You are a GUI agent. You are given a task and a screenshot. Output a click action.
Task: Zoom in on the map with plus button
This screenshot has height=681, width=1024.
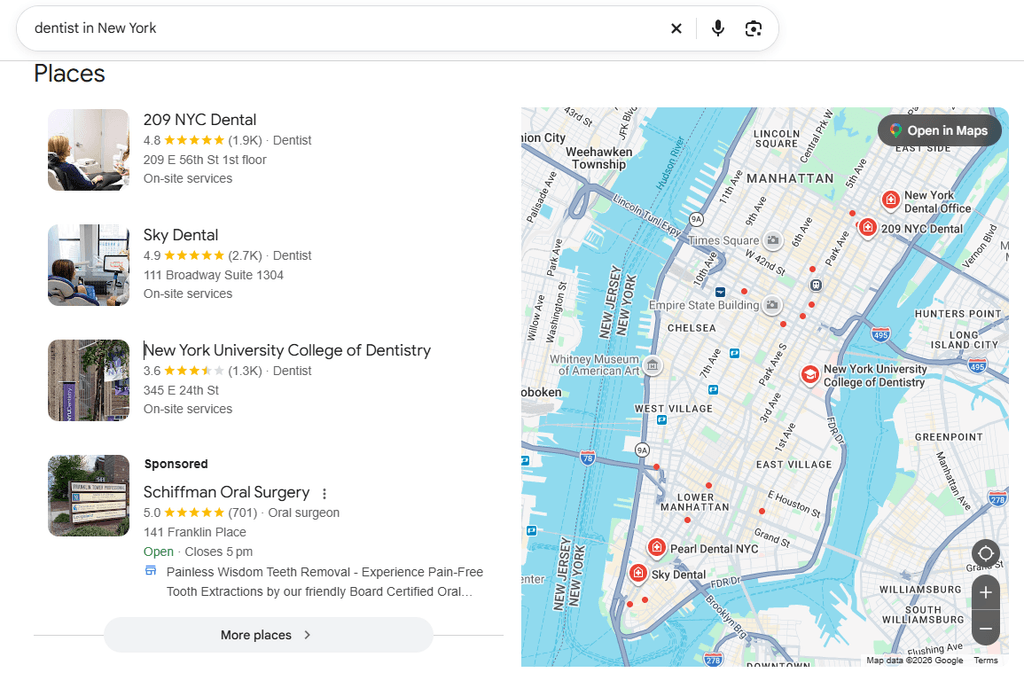tap(985, 593)
